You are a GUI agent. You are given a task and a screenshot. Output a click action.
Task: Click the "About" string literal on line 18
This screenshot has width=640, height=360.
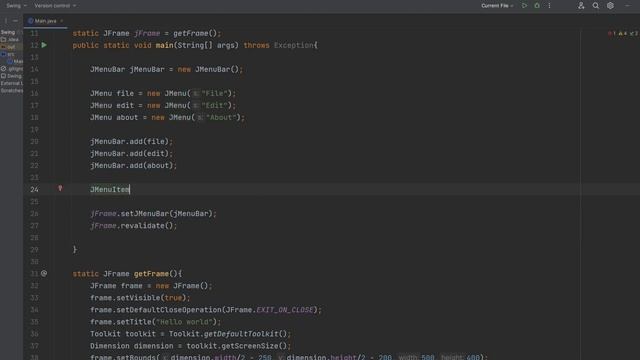pos(221,118)
